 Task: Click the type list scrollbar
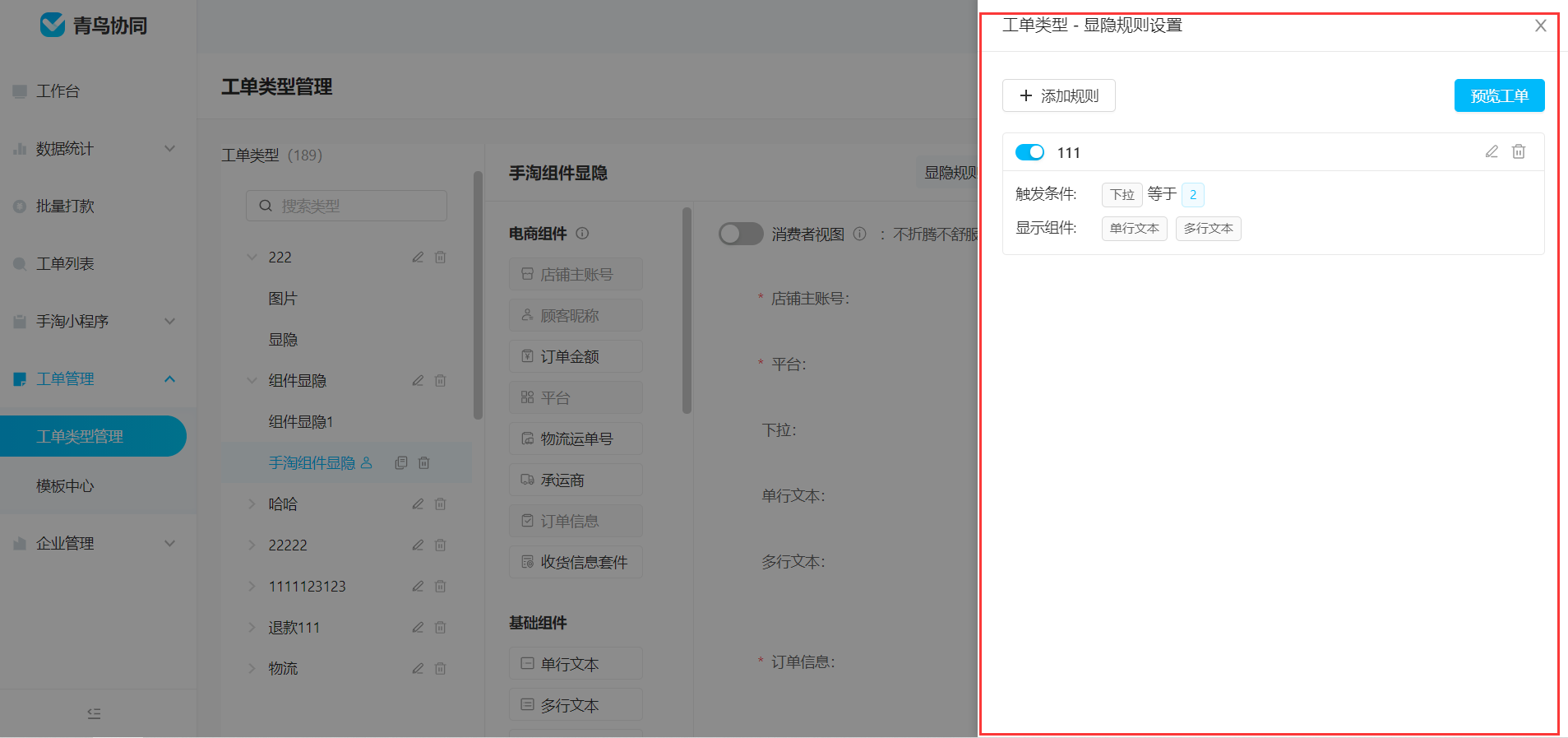tap(478, 295)
